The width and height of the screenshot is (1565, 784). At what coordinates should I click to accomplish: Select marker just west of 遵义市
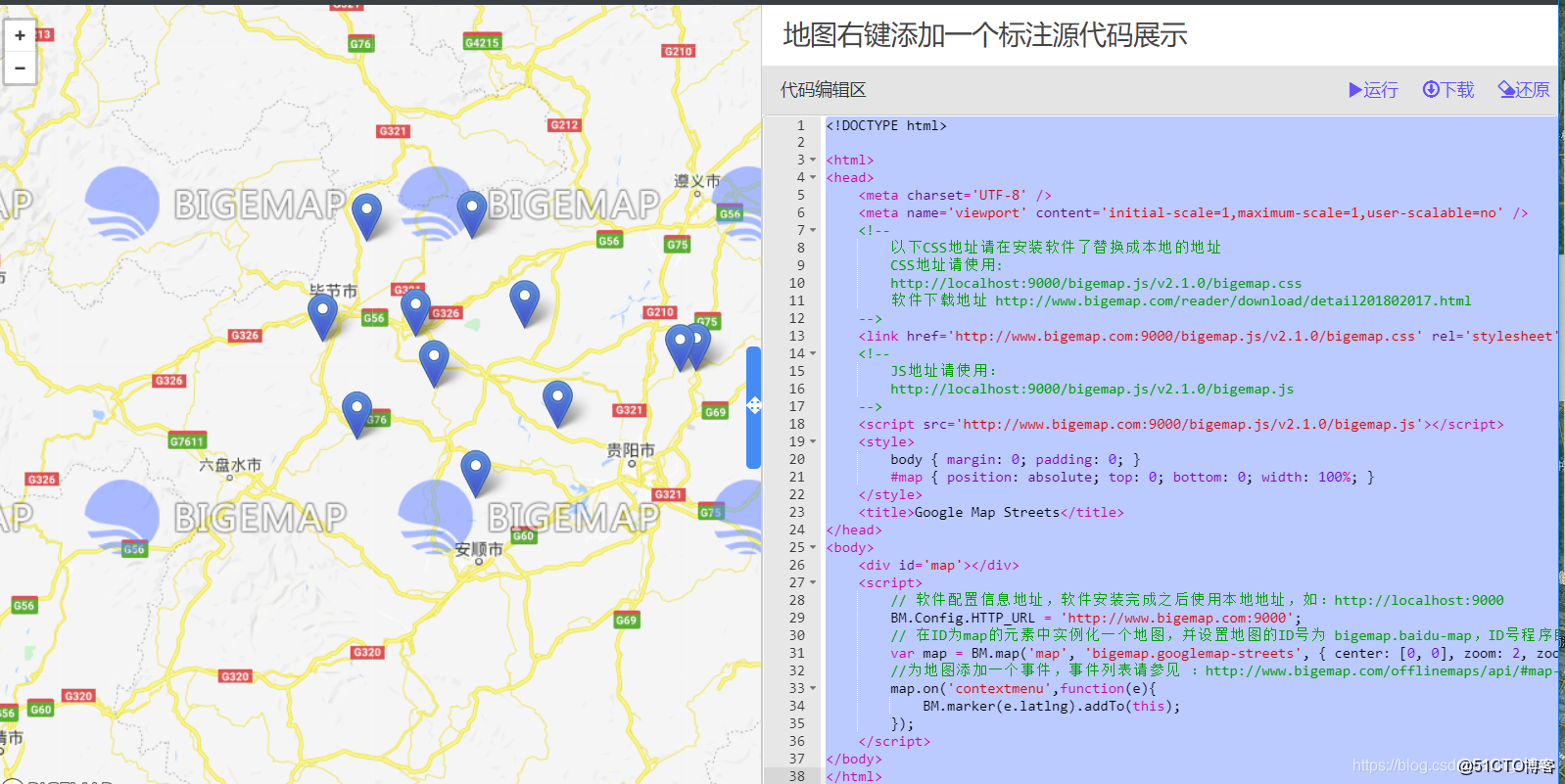click(x=472, y=214)
